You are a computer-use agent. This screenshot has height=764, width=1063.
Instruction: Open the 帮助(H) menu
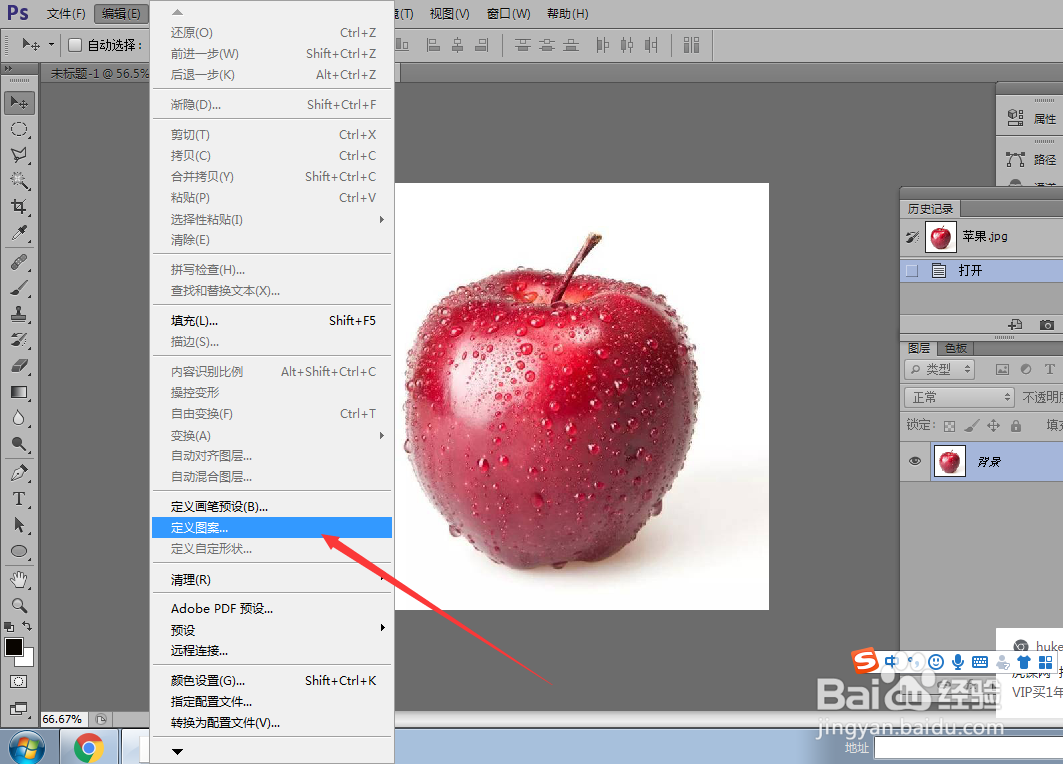tap(567, 14)
